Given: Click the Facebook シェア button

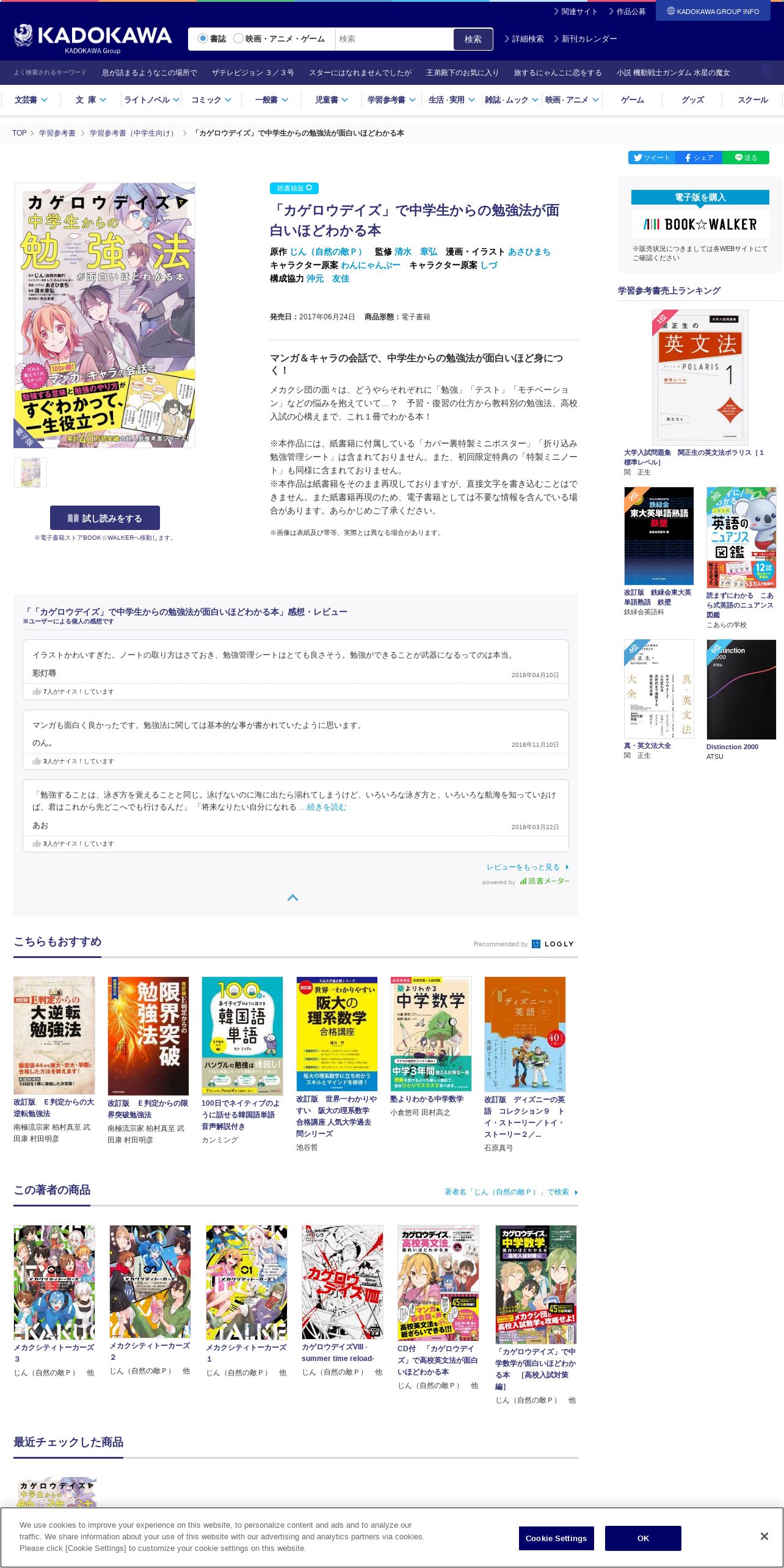Looking at the screenshot, I should (699, 158).
